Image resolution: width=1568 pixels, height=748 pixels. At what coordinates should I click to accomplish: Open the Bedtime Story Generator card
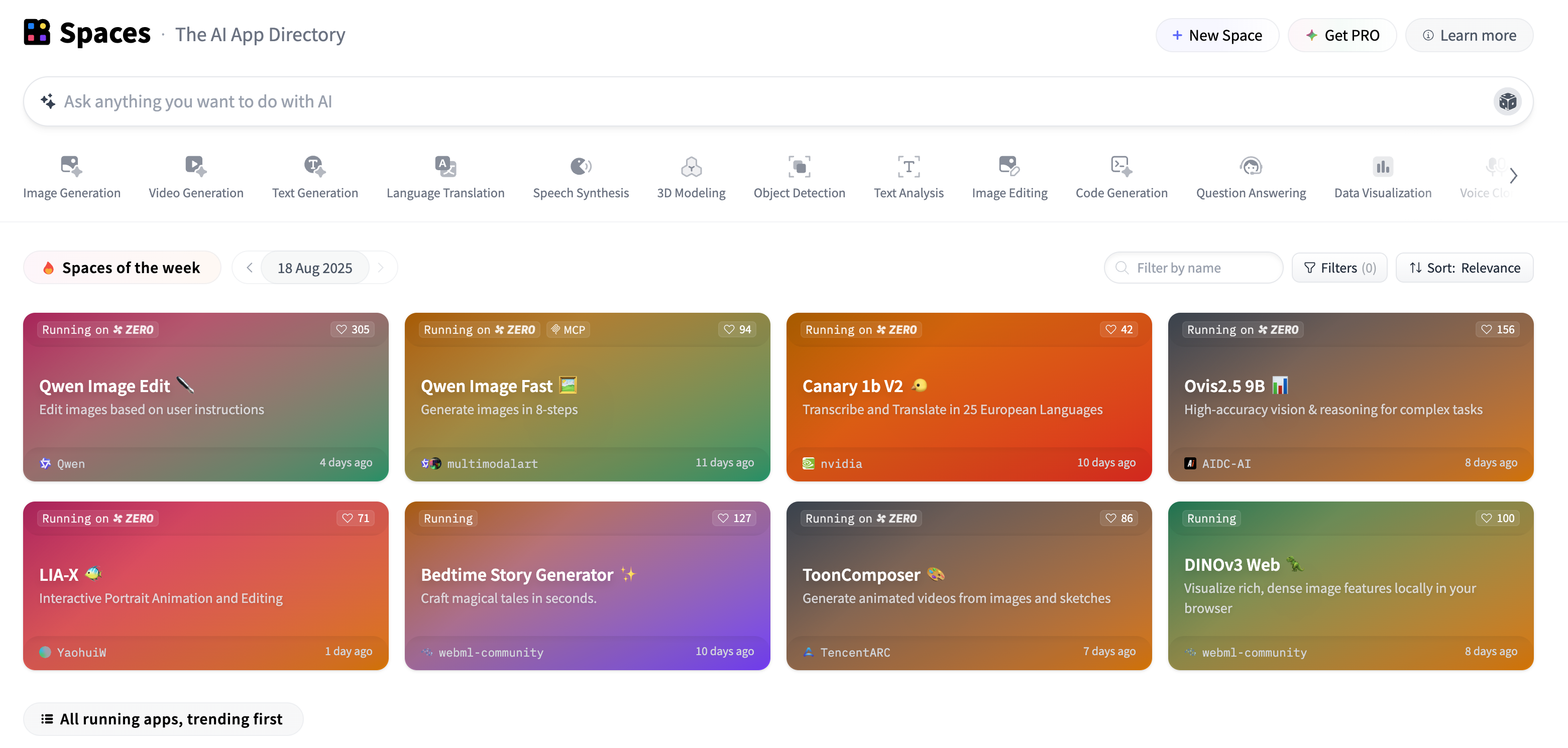[x=588, y=585]
